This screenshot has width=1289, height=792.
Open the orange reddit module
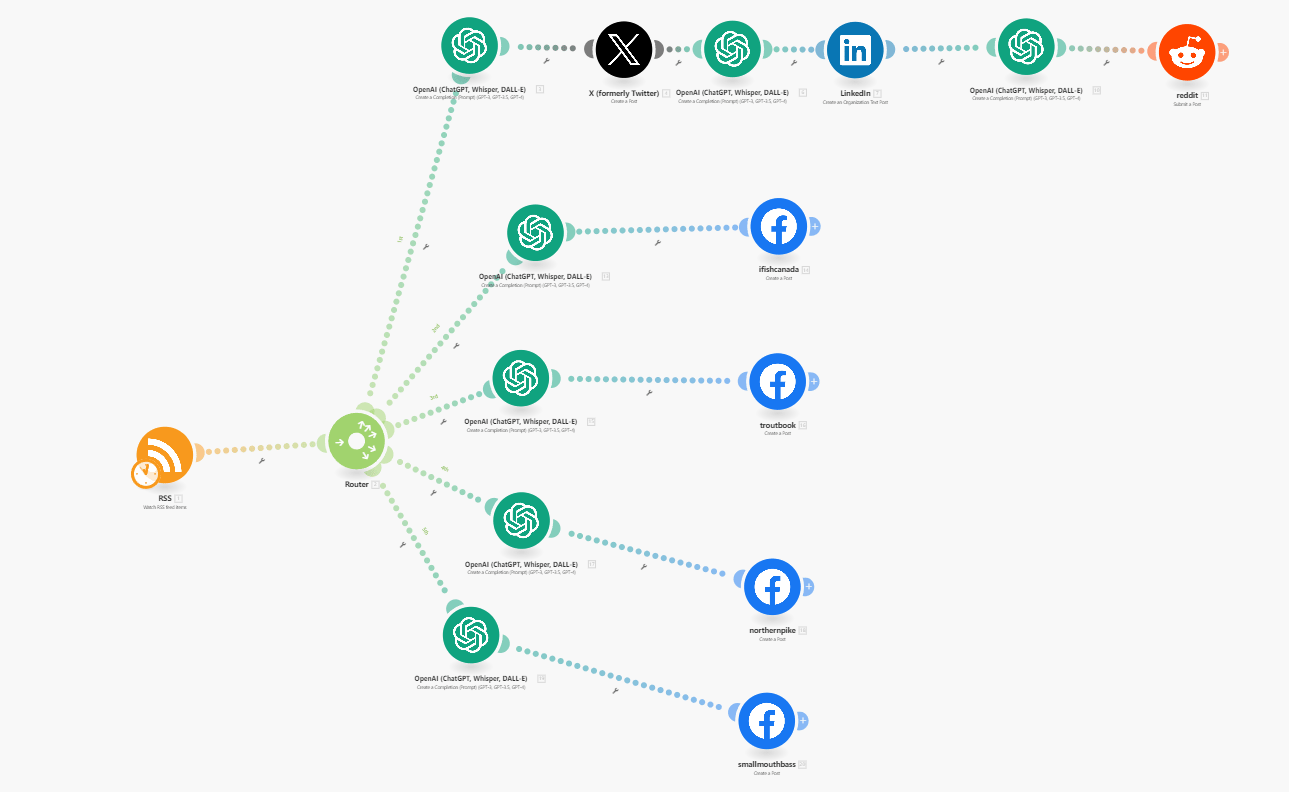[1186, 53]
